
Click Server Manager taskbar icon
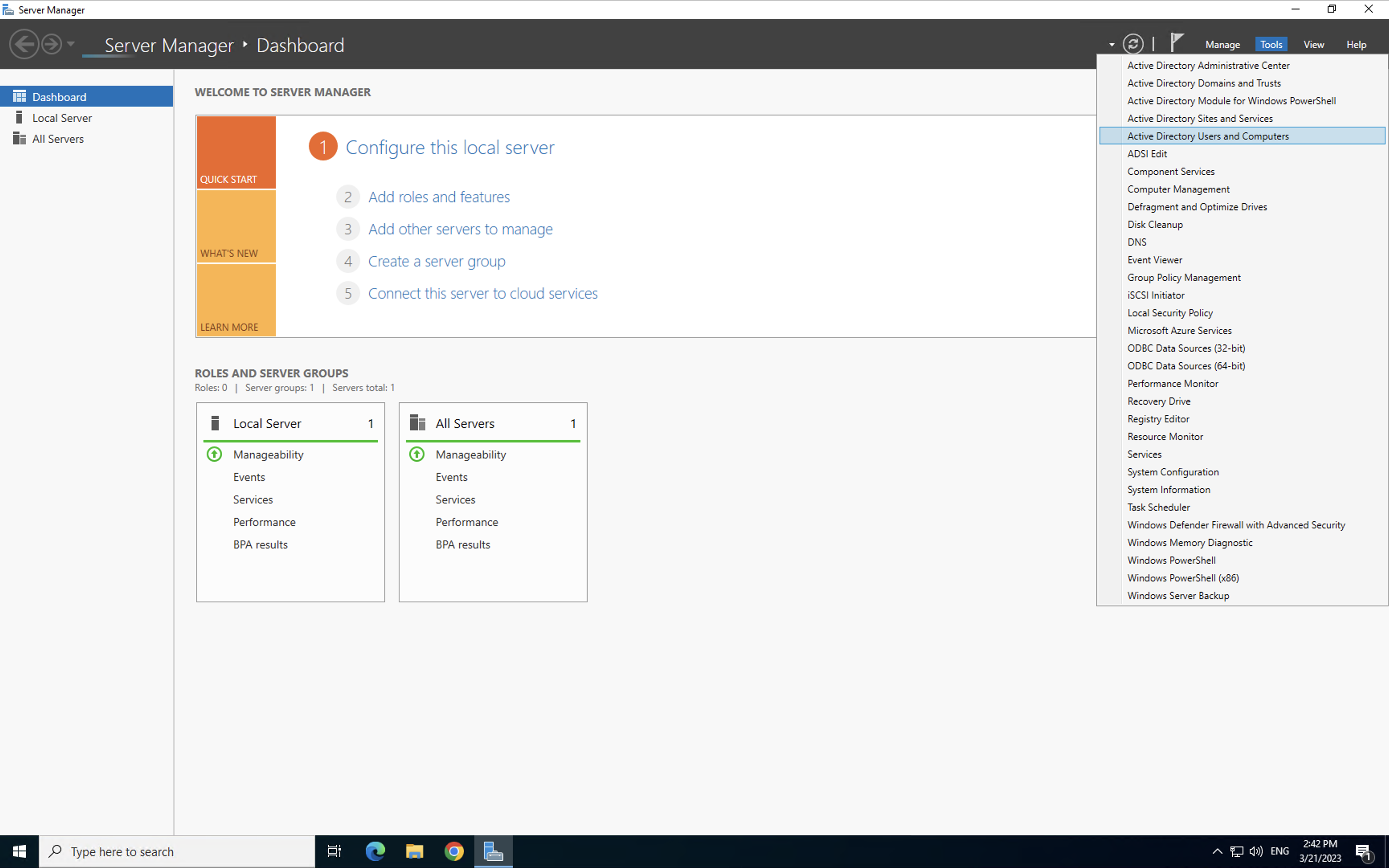(494, 852)
